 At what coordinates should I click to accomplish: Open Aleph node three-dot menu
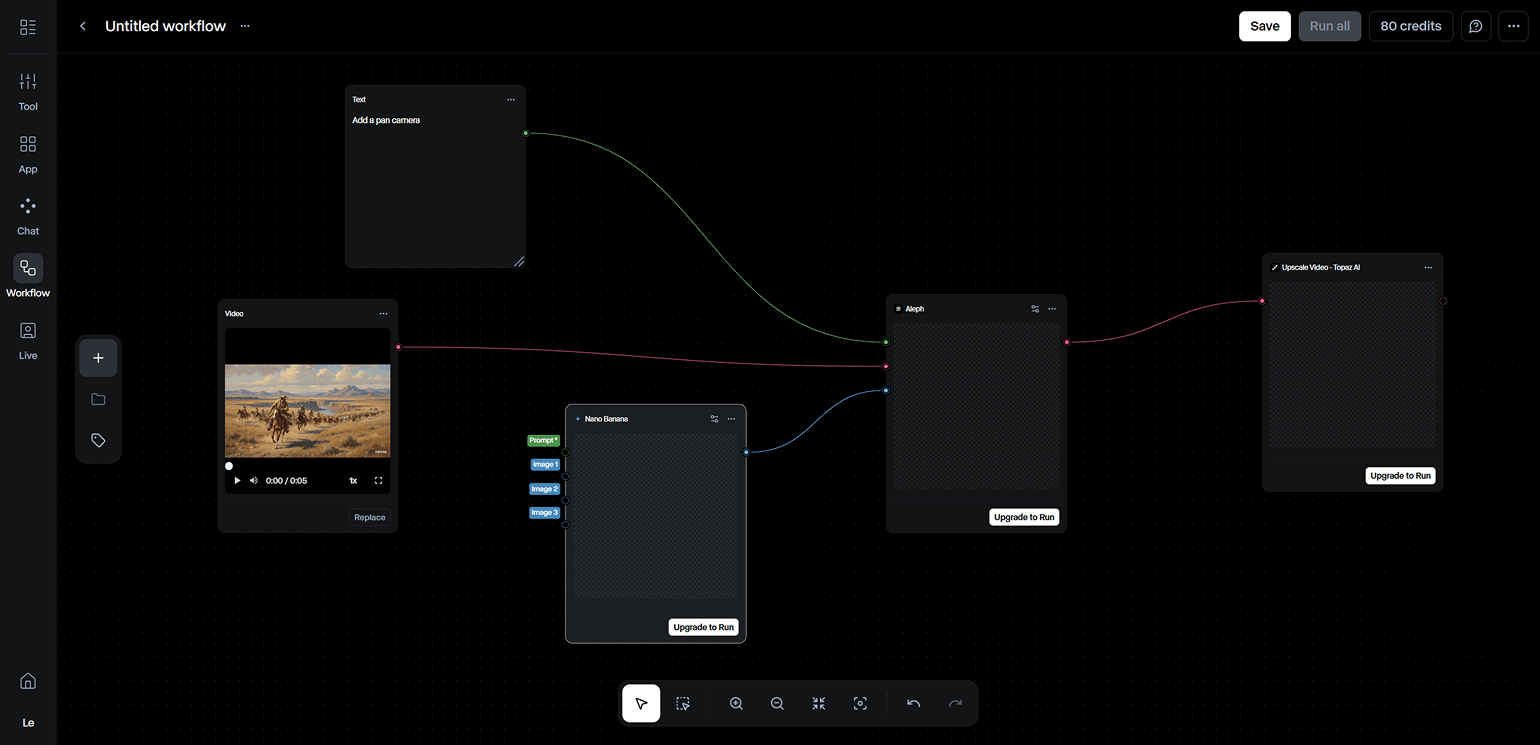pos(1052,309)
